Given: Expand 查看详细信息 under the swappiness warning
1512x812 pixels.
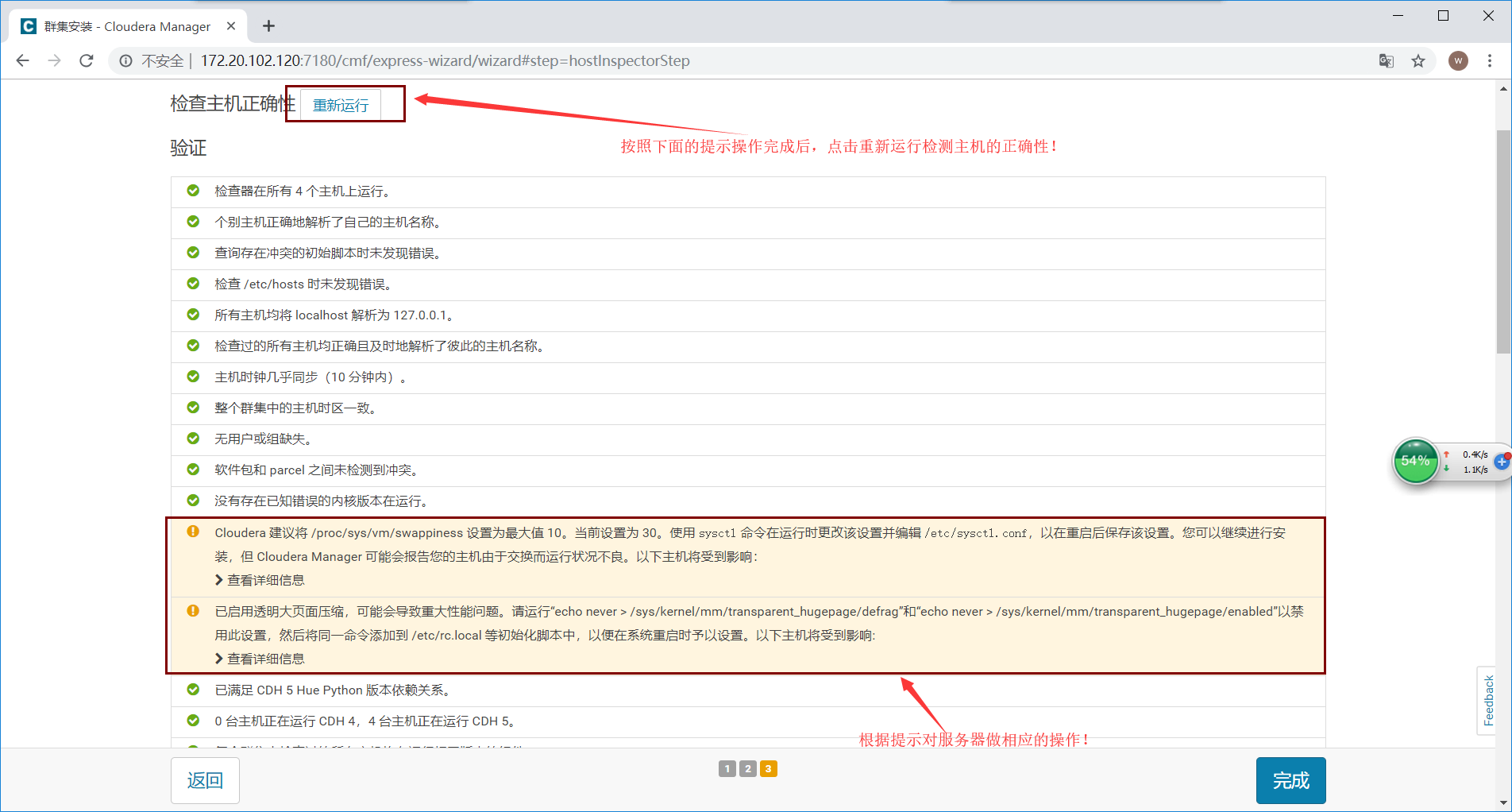Looking at the screenshot, I should (x=260, y=580).
